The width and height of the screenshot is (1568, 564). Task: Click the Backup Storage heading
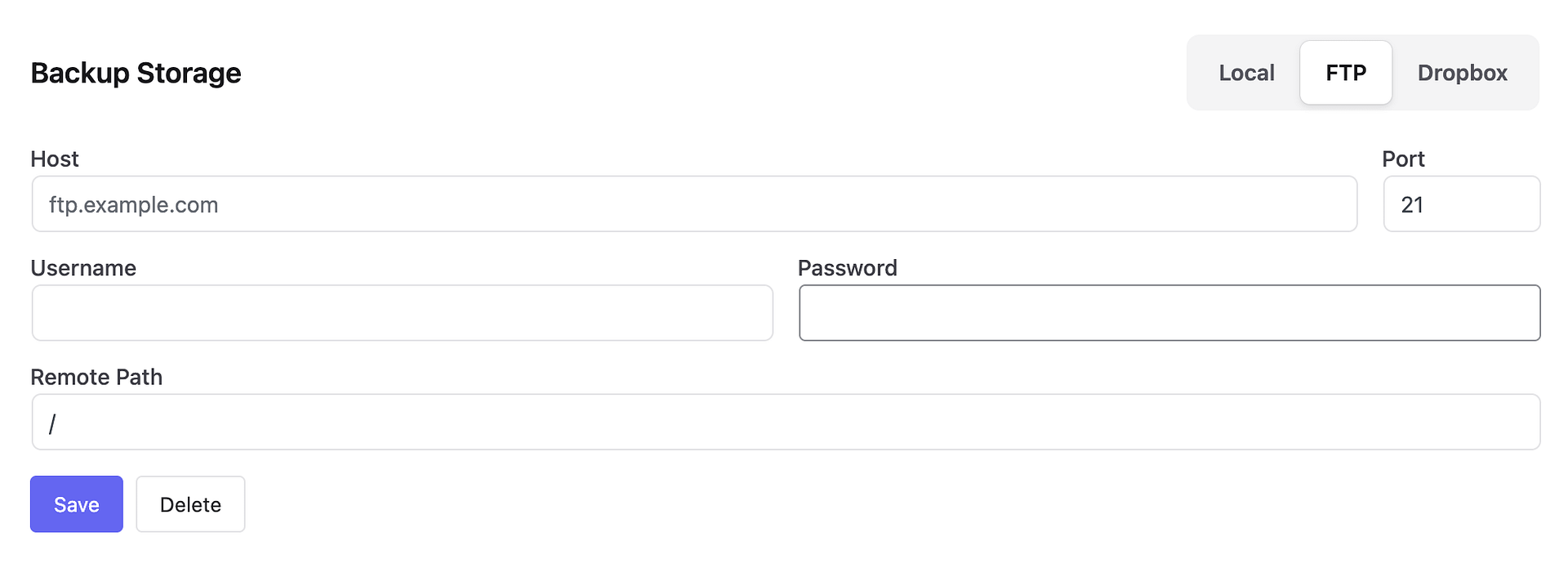136,73
